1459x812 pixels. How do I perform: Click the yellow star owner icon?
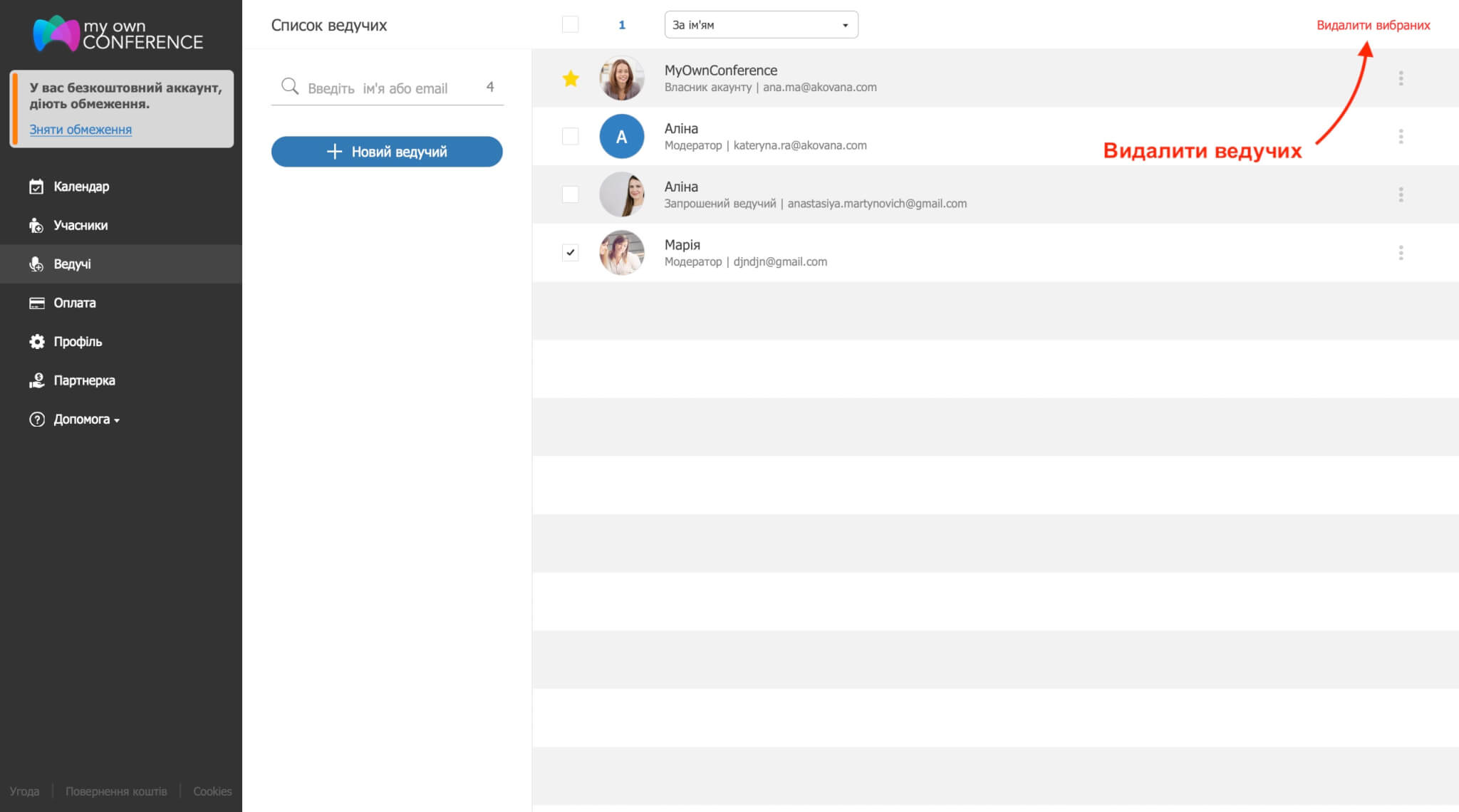[571, 78]
